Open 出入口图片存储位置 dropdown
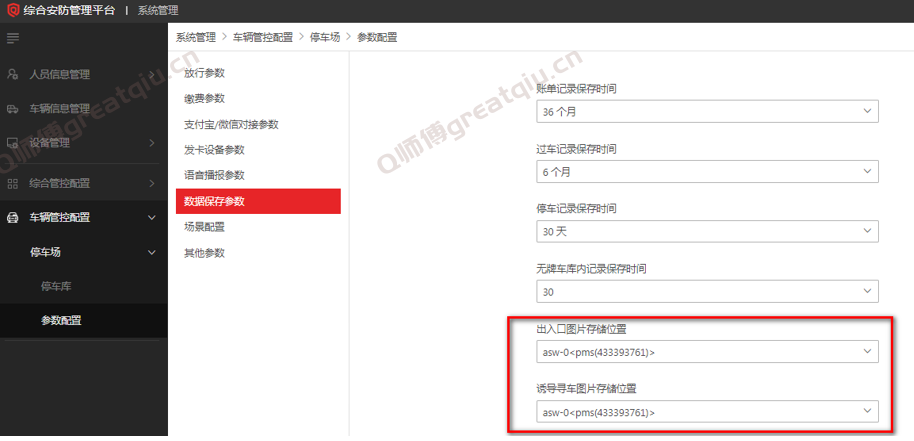The image size is (914, 441). pos(707,352)
